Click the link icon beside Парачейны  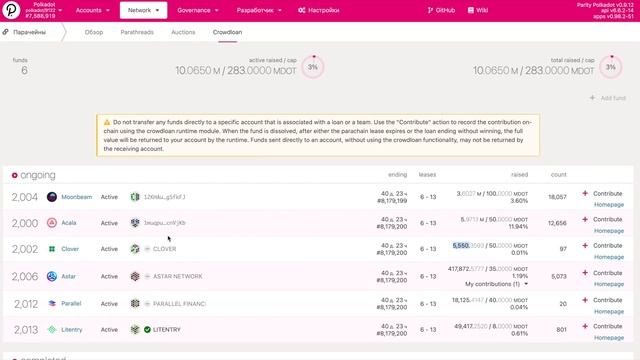[x=5, y=32]
